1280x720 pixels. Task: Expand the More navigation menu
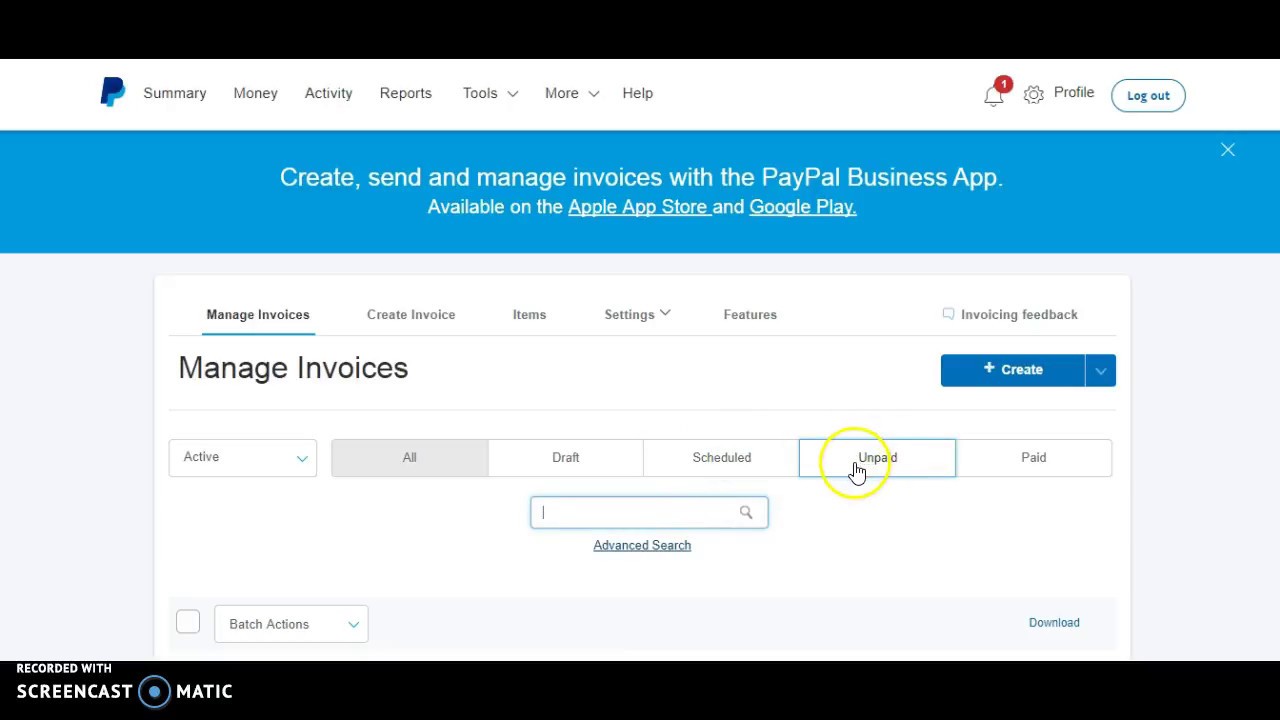[x=572, y=93]
